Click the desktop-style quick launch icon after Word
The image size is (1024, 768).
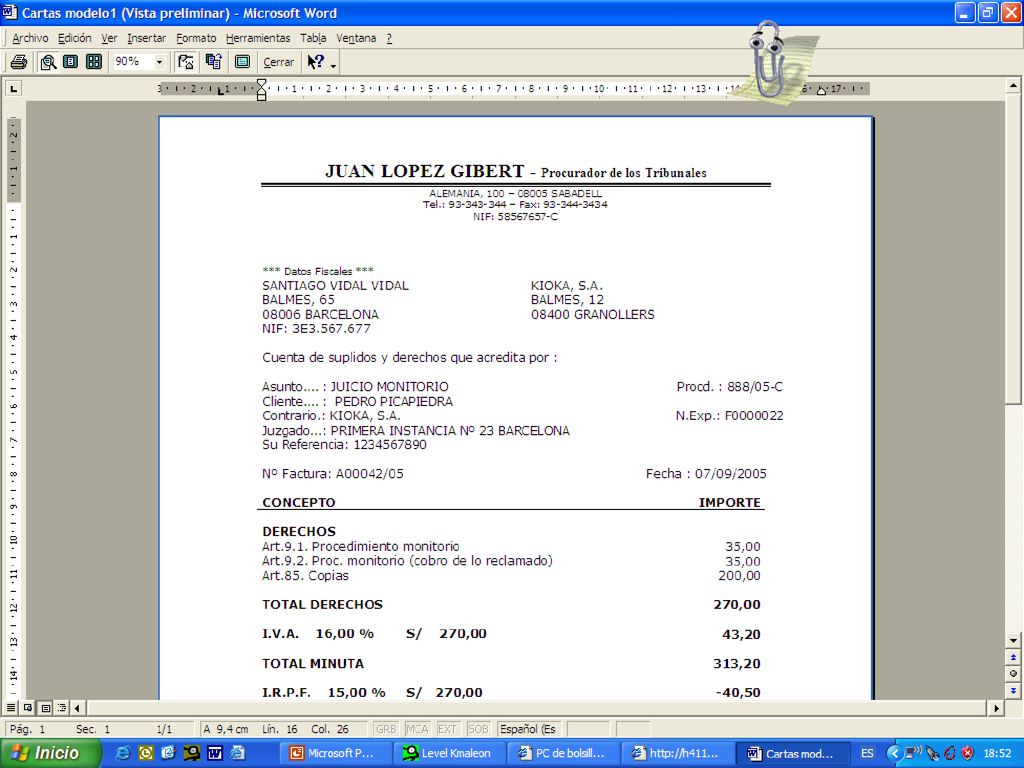click(x=237, y=753)
